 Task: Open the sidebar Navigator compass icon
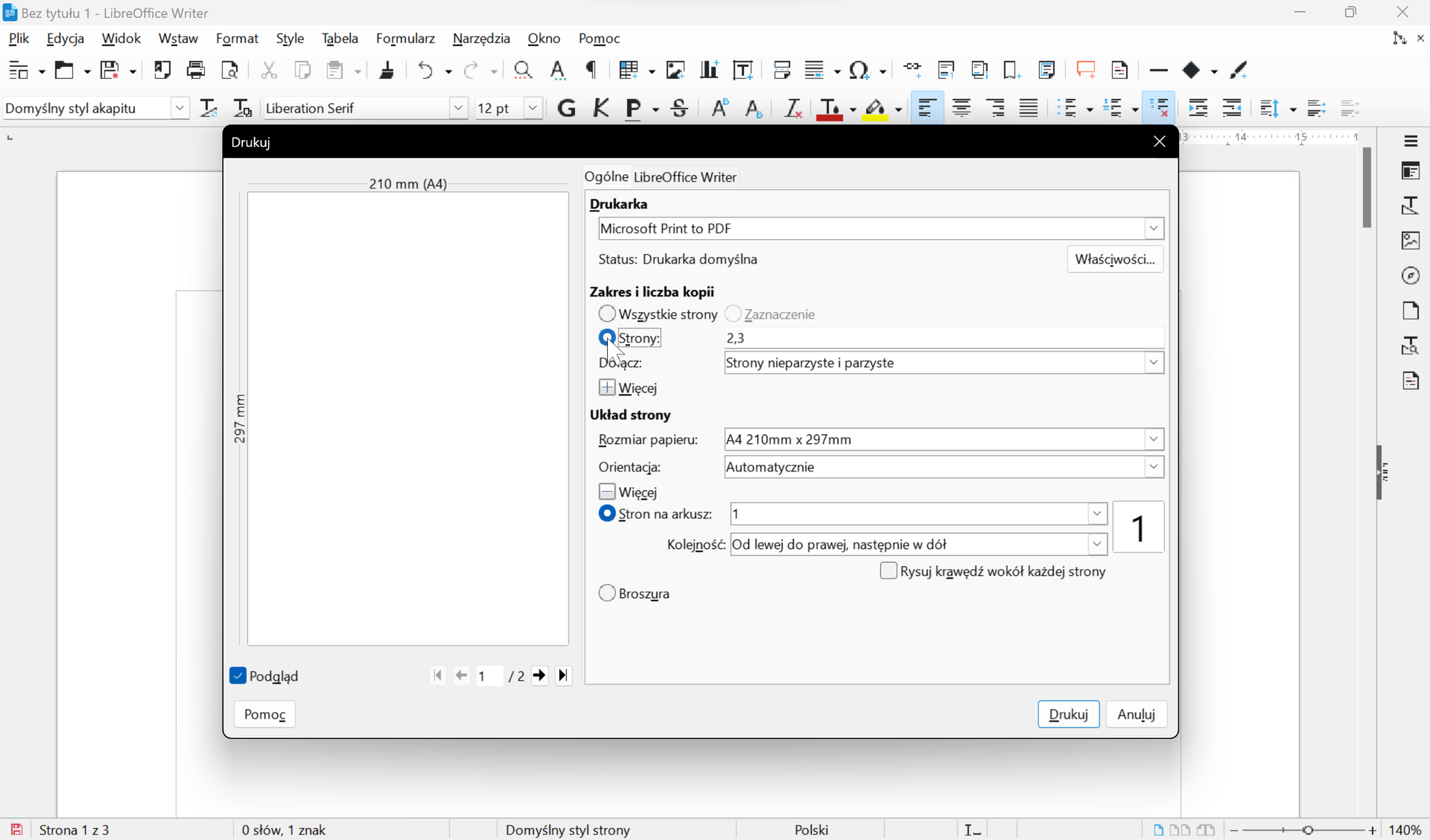click(1411, 276)
